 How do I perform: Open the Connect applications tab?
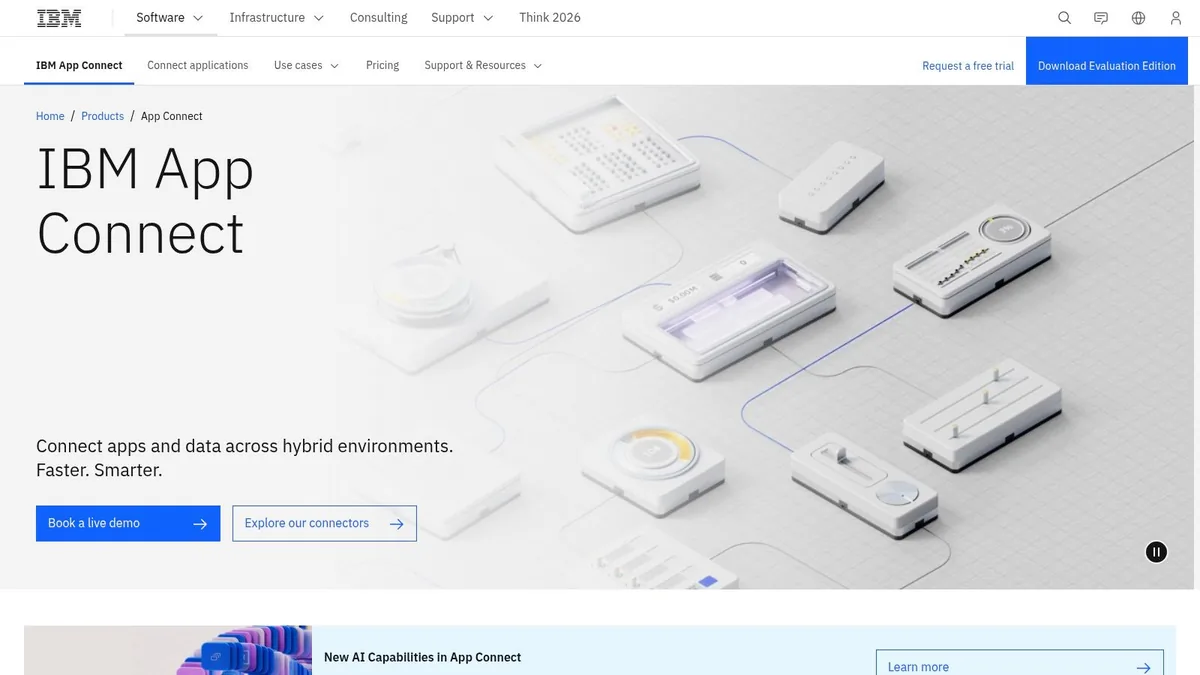tap(198, 65)
